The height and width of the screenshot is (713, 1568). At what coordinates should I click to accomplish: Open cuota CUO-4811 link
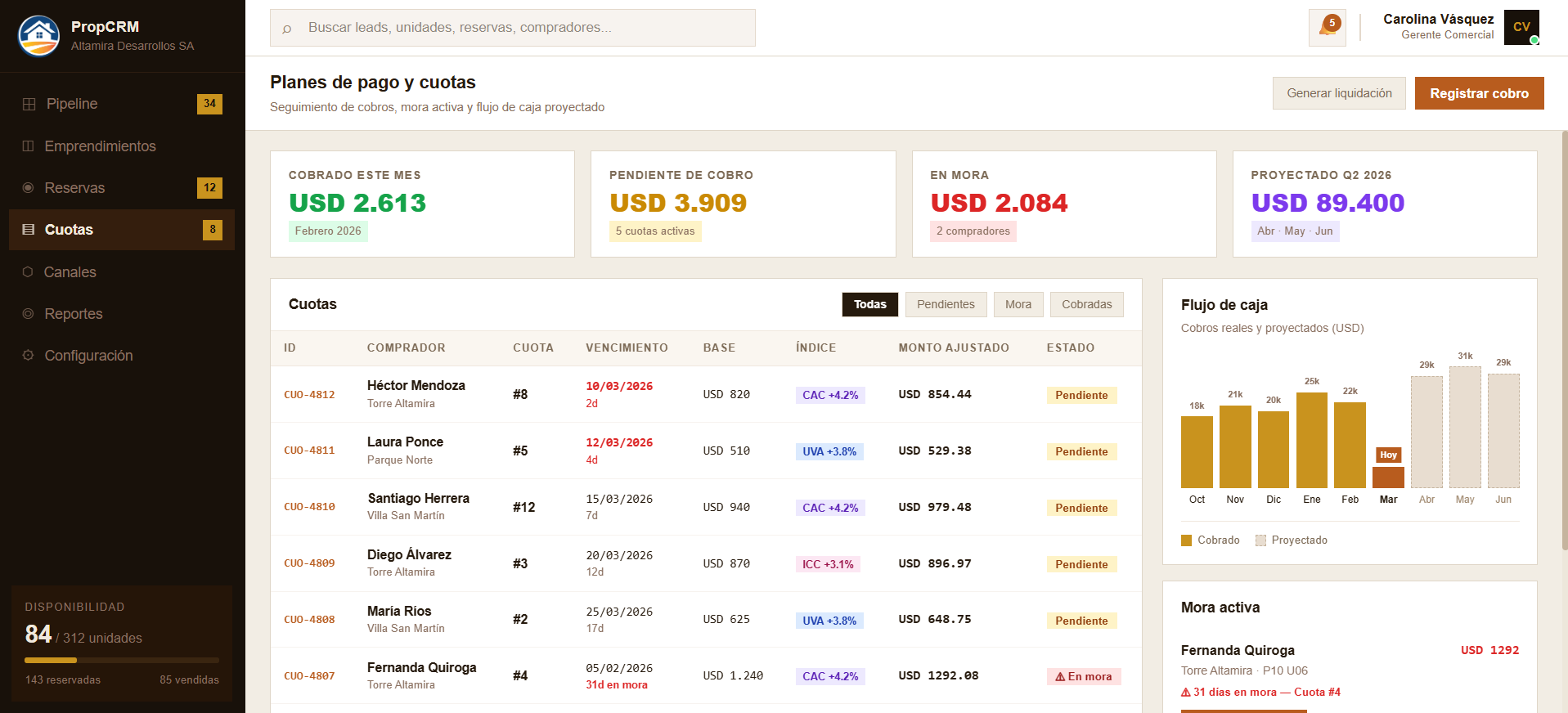tap(309, 451)
